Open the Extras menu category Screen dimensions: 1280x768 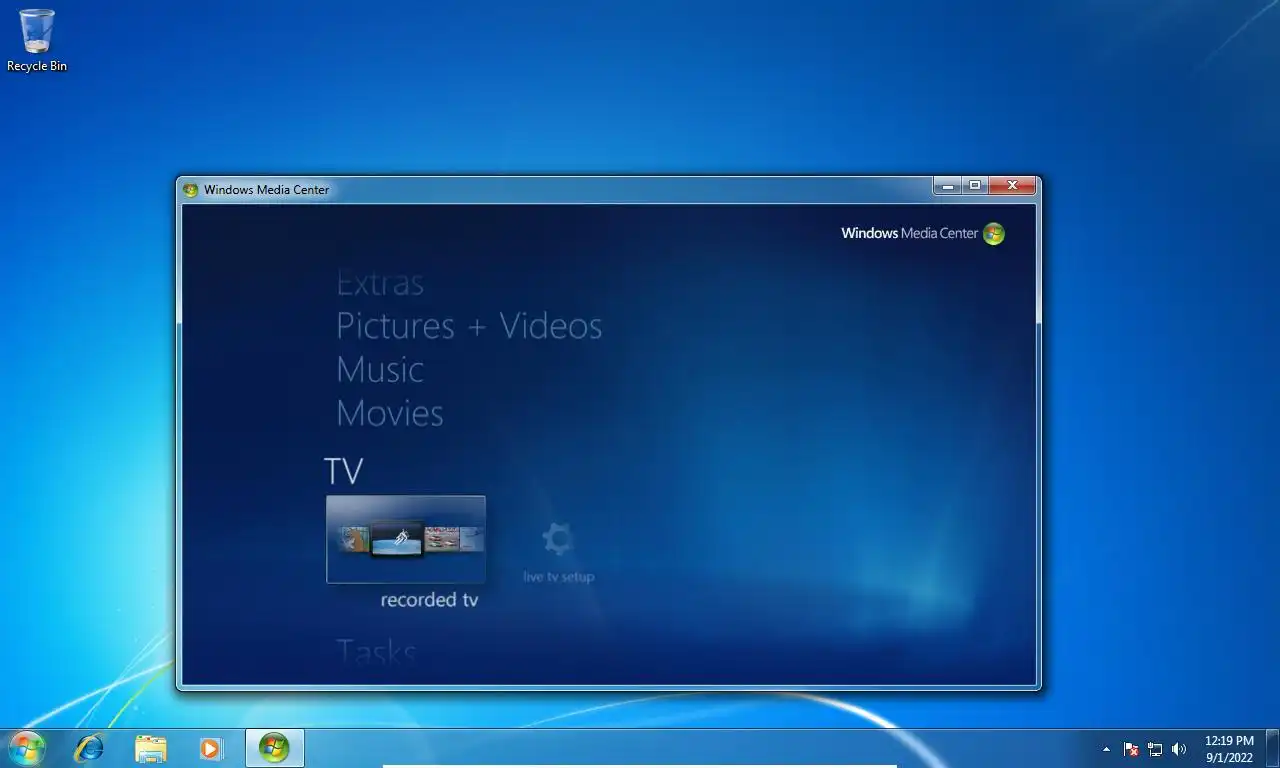pyautogui.click(x=380, y=283)
